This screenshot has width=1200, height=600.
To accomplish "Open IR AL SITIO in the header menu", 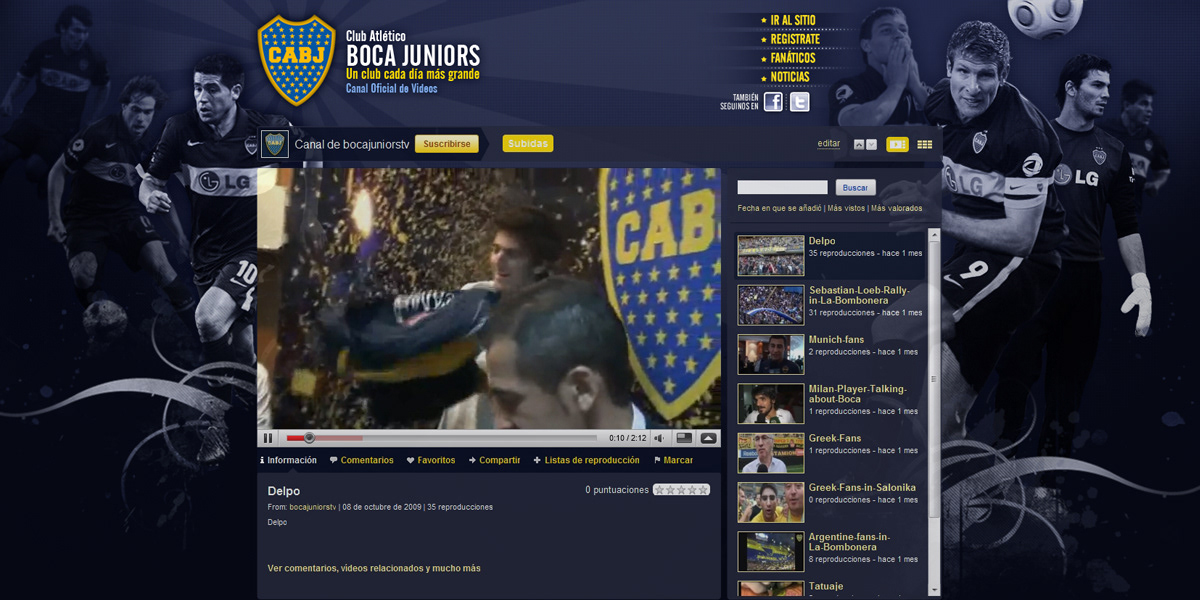I will click(792, 20).
